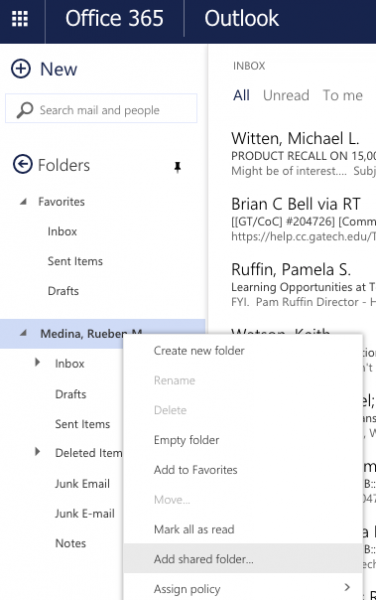This screenshot has height=600, width=376.
Task: Open the mailbox Drafts folder below Inbox
Action: 71,394
